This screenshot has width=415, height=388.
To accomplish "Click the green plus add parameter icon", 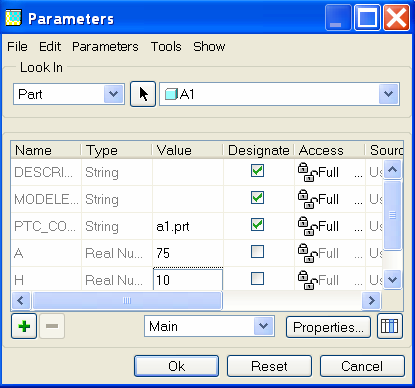I will 24,326.
